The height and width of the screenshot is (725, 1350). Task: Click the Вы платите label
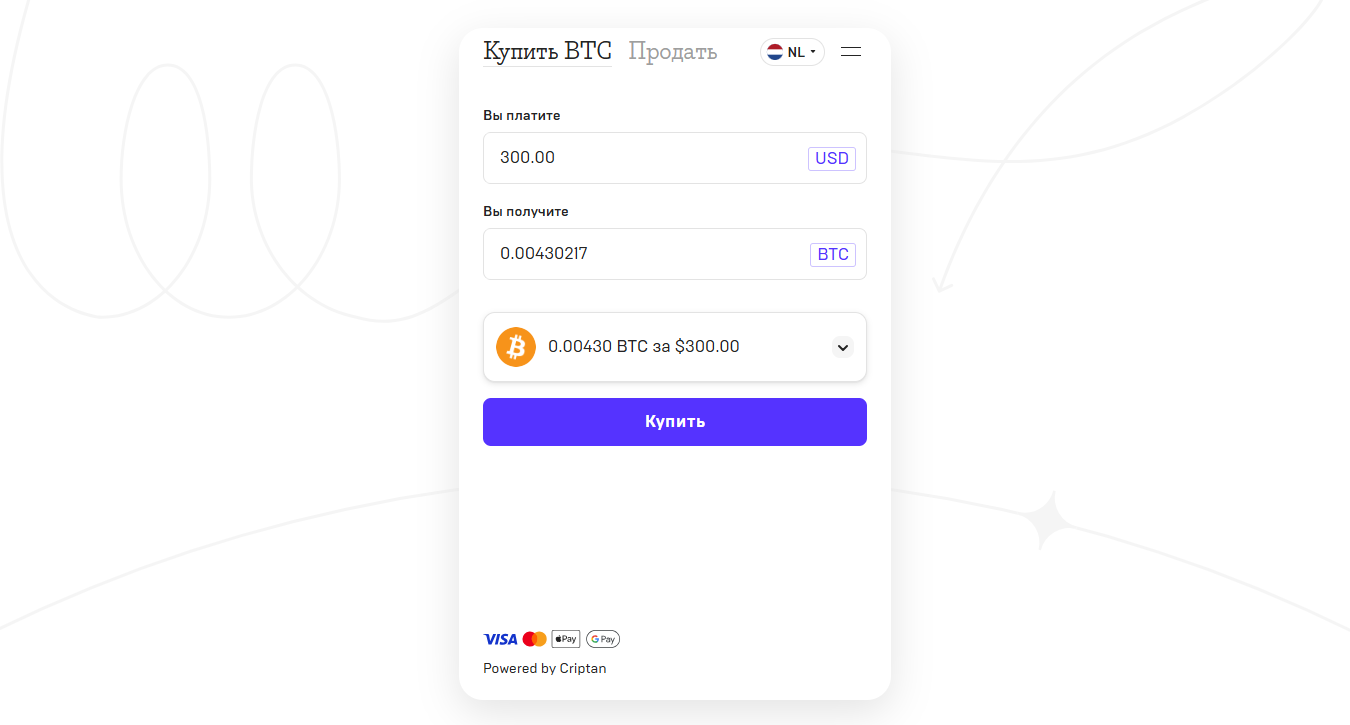point(522,116)
